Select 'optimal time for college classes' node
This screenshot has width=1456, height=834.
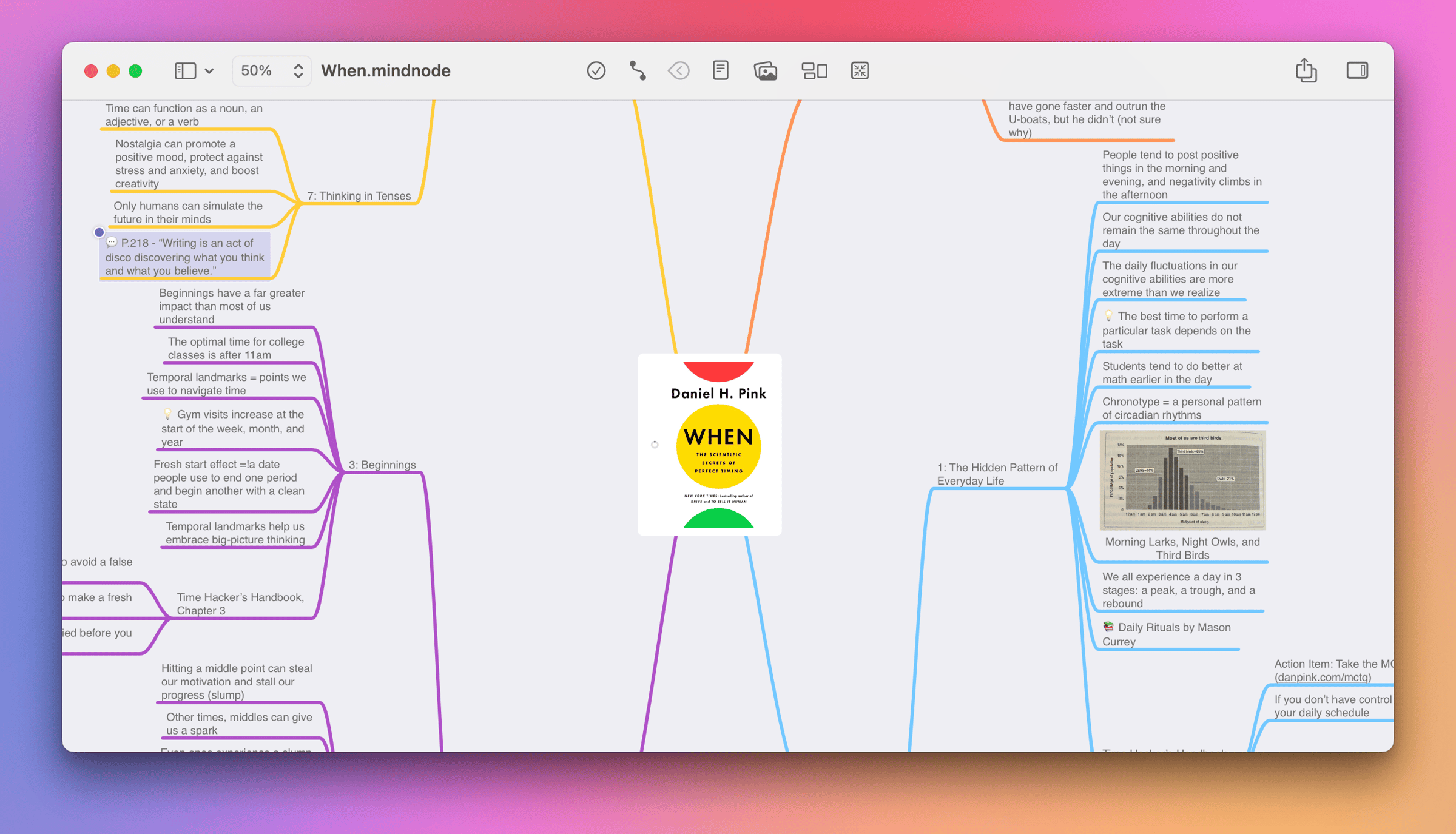coord(236,348)
